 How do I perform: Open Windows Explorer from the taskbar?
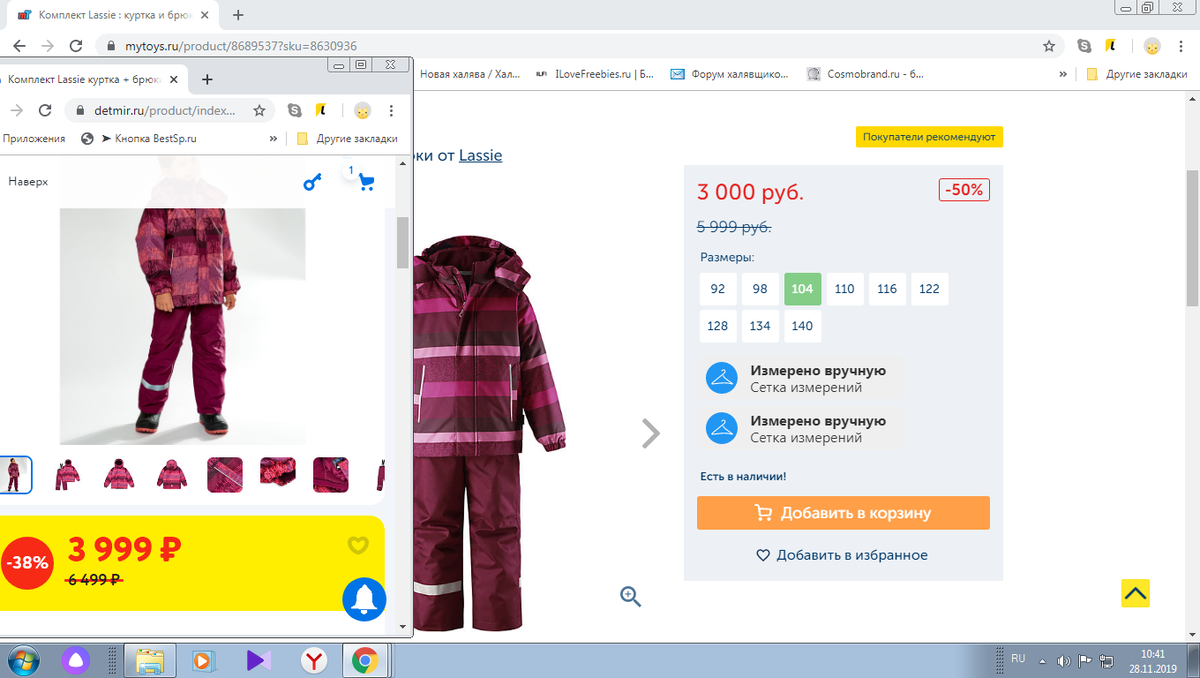tap(149, 660)
